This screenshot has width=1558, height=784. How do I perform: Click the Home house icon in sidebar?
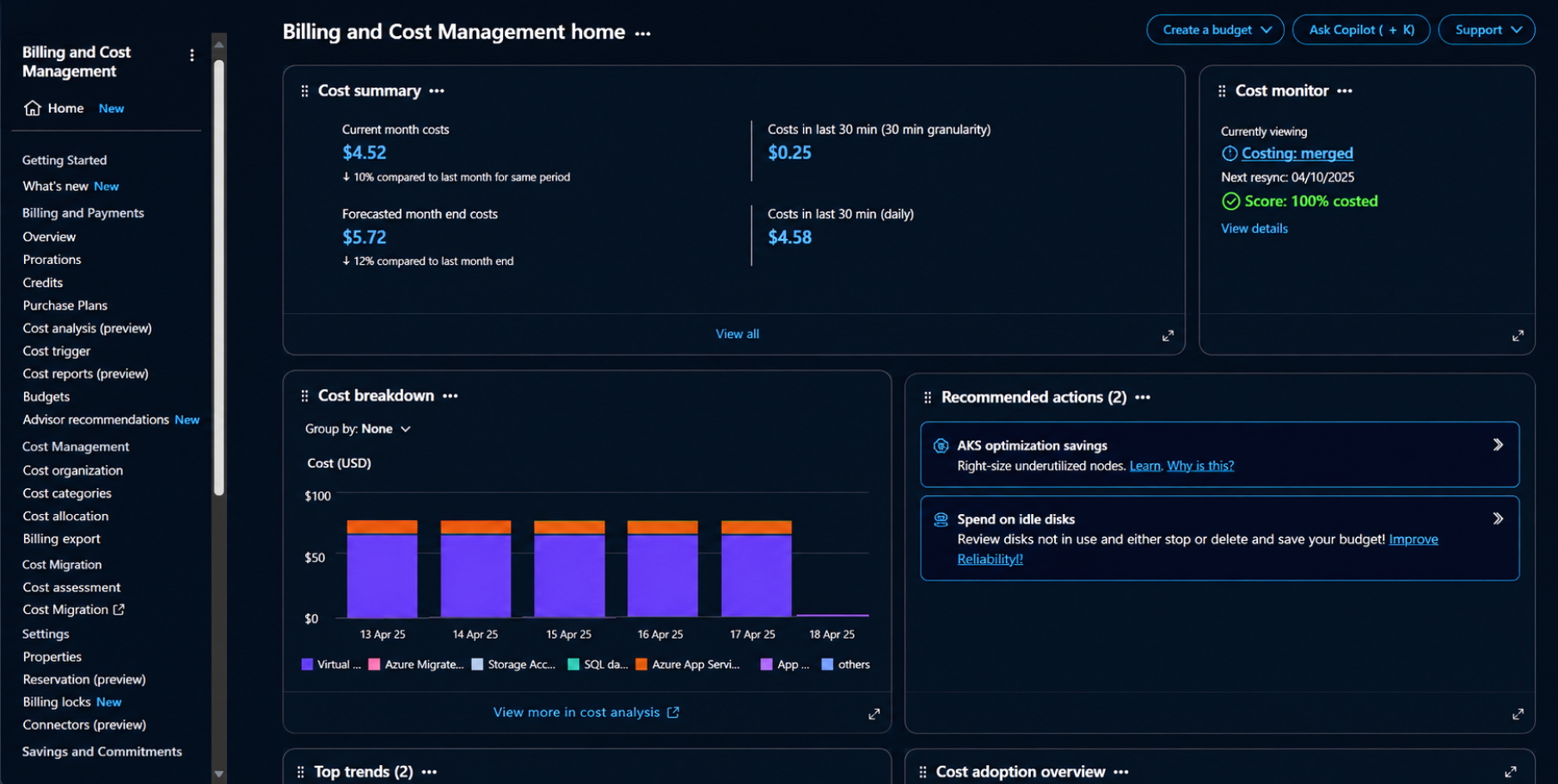[33, 108]
